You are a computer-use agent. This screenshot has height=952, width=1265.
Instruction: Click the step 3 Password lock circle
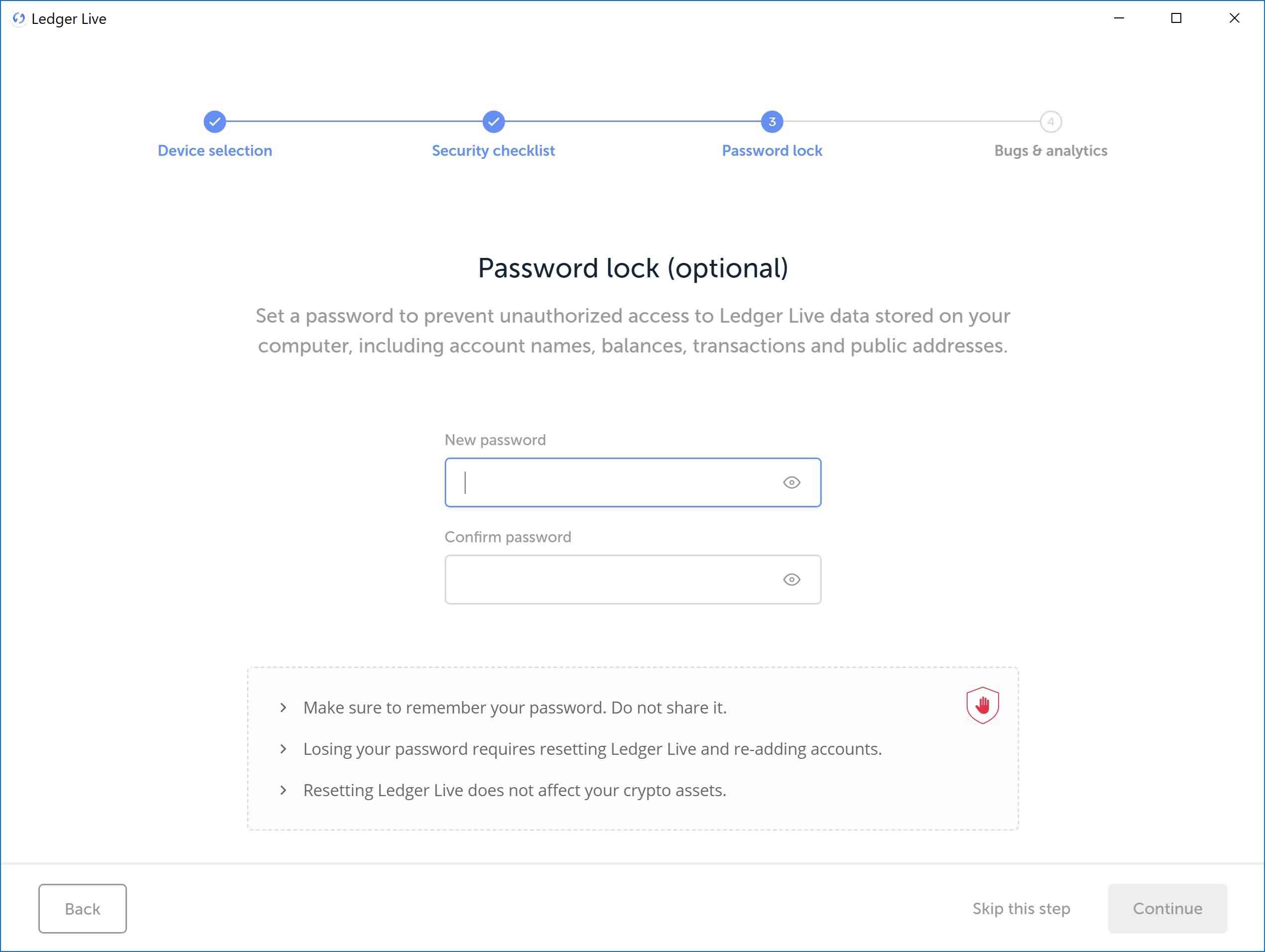point(771,121)
